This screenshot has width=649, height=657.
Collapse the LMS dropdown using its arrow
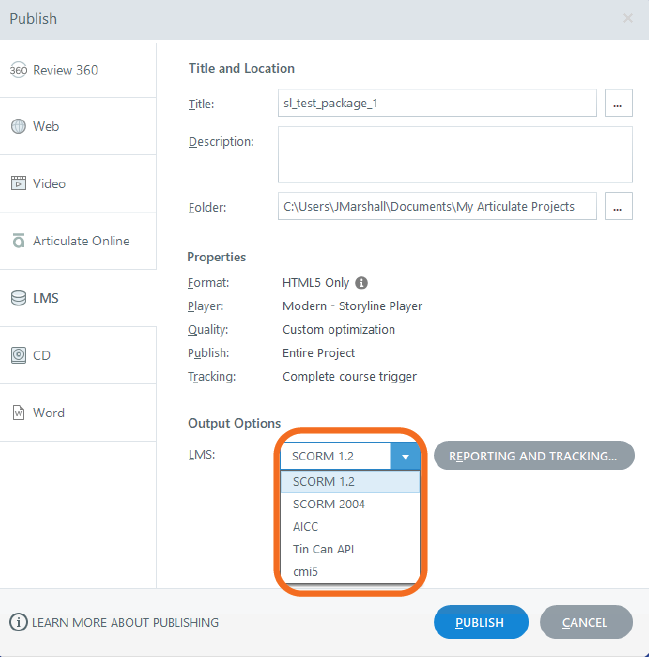point(405,456)
